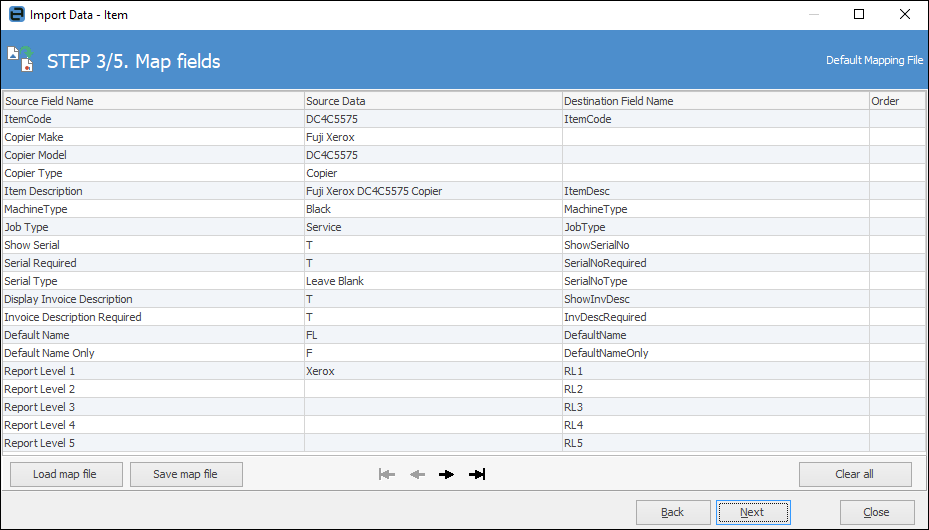Select the Item Description source field
This screenshot has height=530, width=929.
[x=153, y=191]
